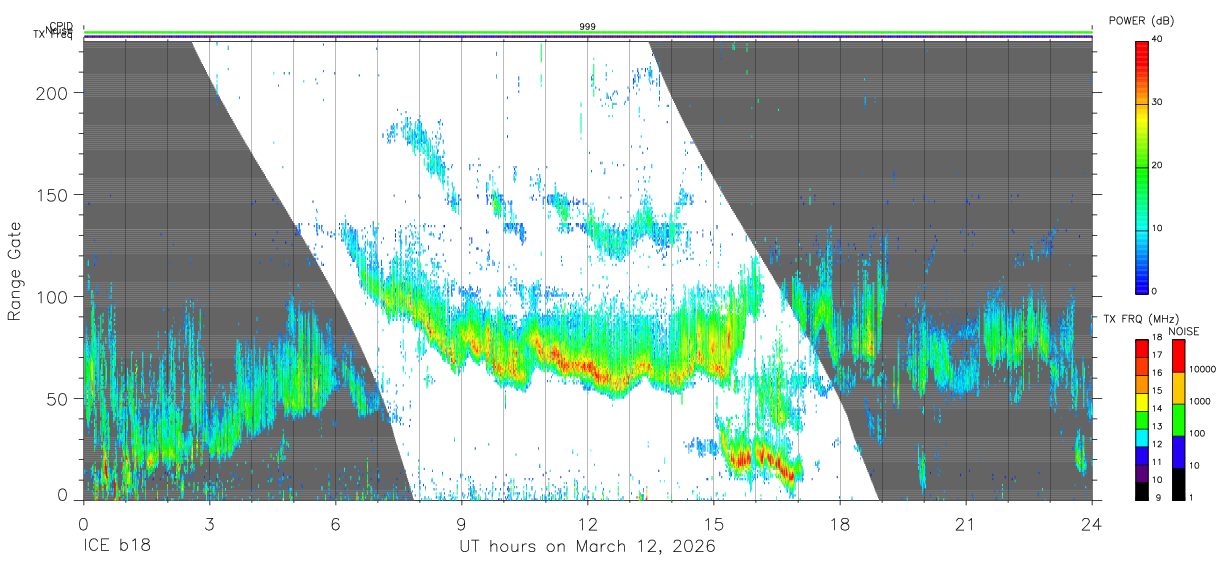Click the 1000 noise scale label
The width and height of the screenshot is (1228, 567).
point(1202,402)
